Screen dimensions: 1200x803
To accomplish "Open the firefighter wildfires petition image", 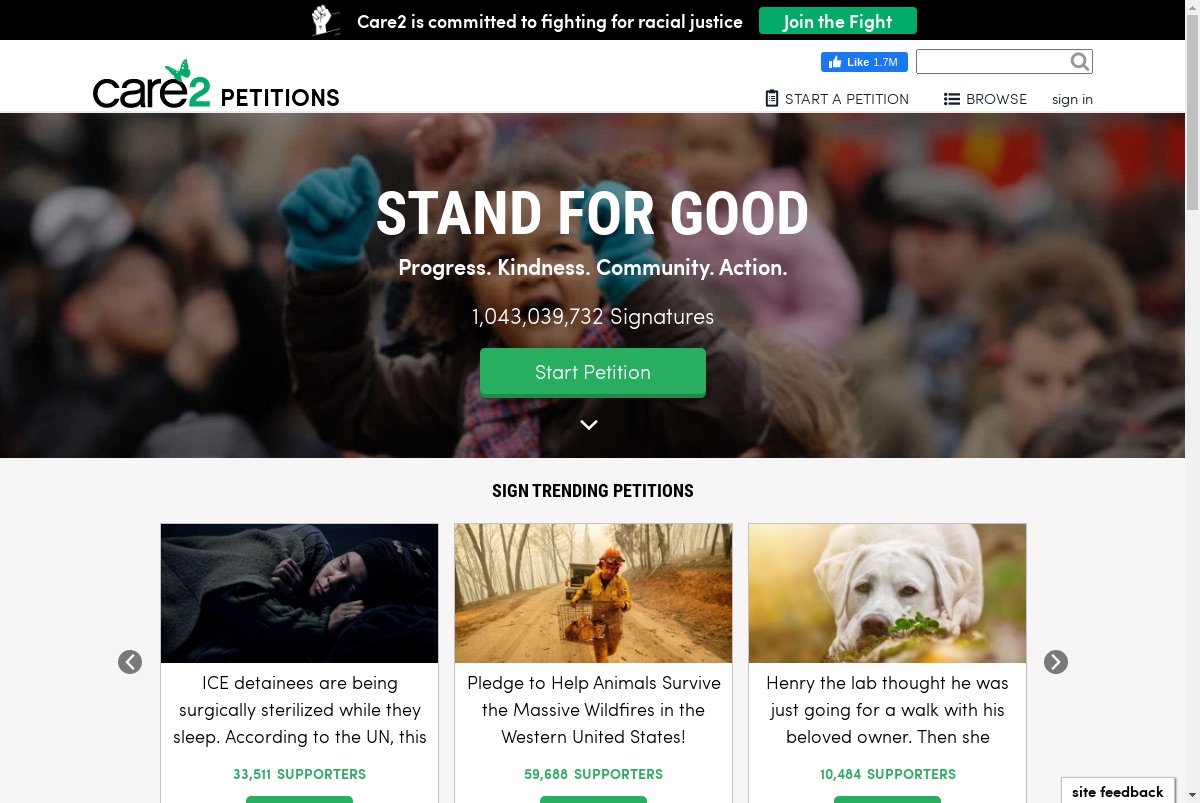I will tap(593, 593).
